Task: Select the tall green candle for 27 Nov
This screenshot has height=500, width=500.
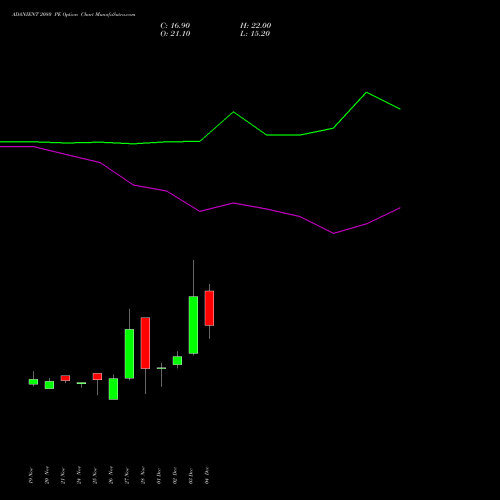Action: pyautogui.click(x=129, y=354)
